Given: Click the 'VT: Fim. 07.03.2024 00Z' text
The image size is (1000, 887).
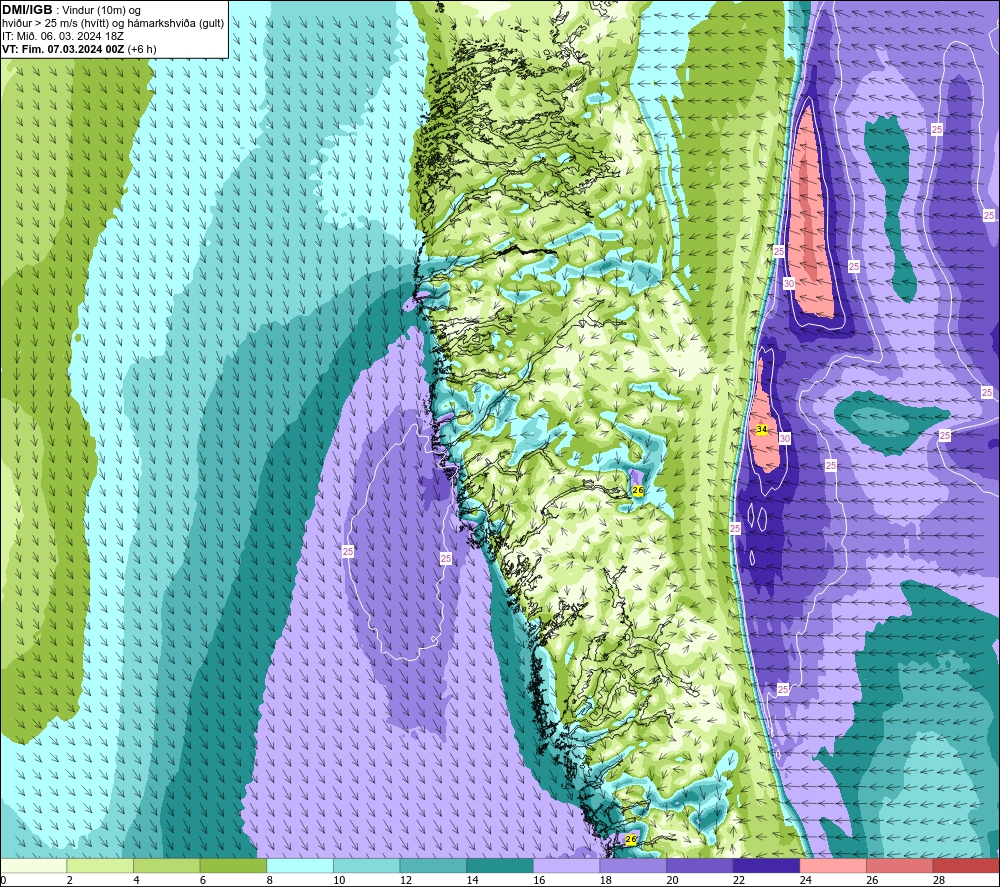Looking at the screenshot, I should pos(63,49).
